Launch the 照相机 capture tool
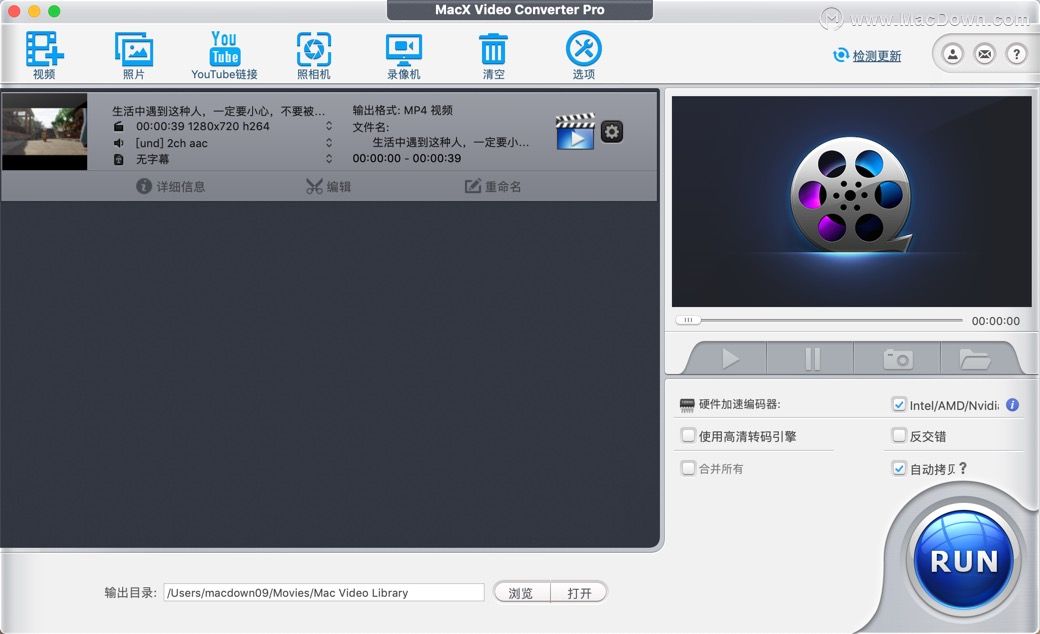The height and width of the screenshot is (634, 1040). tap(314, 54)
